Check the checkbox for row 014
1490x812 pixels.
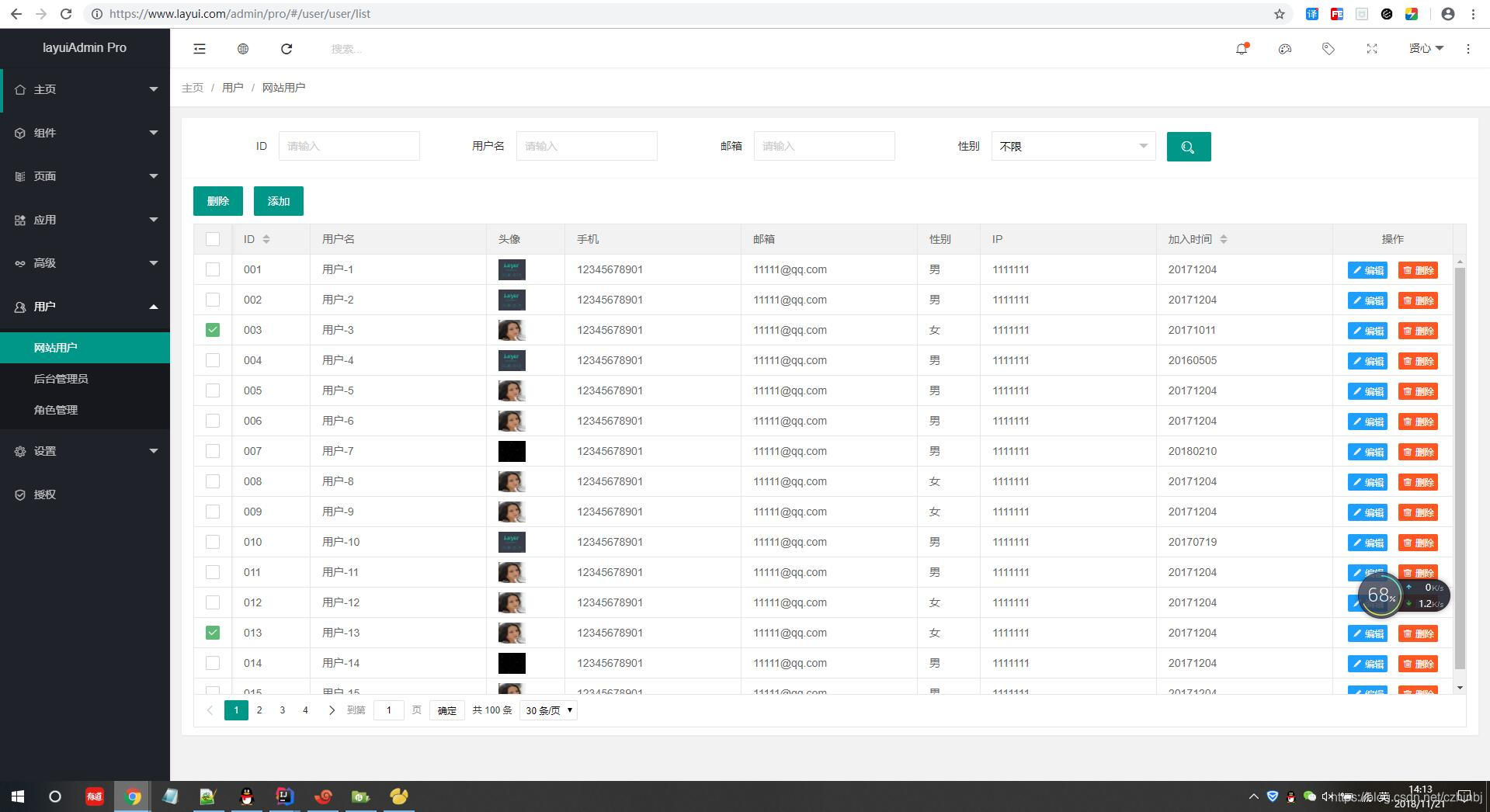point(213,663)
